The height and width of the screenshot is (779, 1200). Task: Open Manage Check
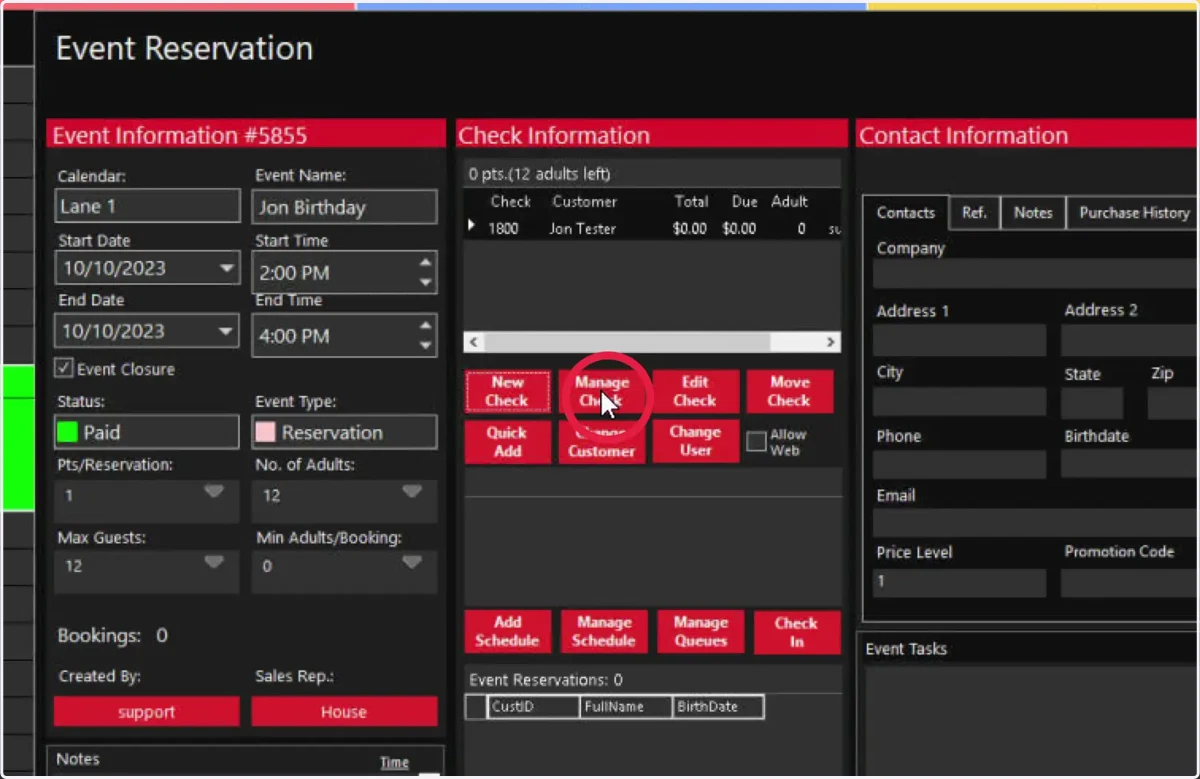point(602,391)
